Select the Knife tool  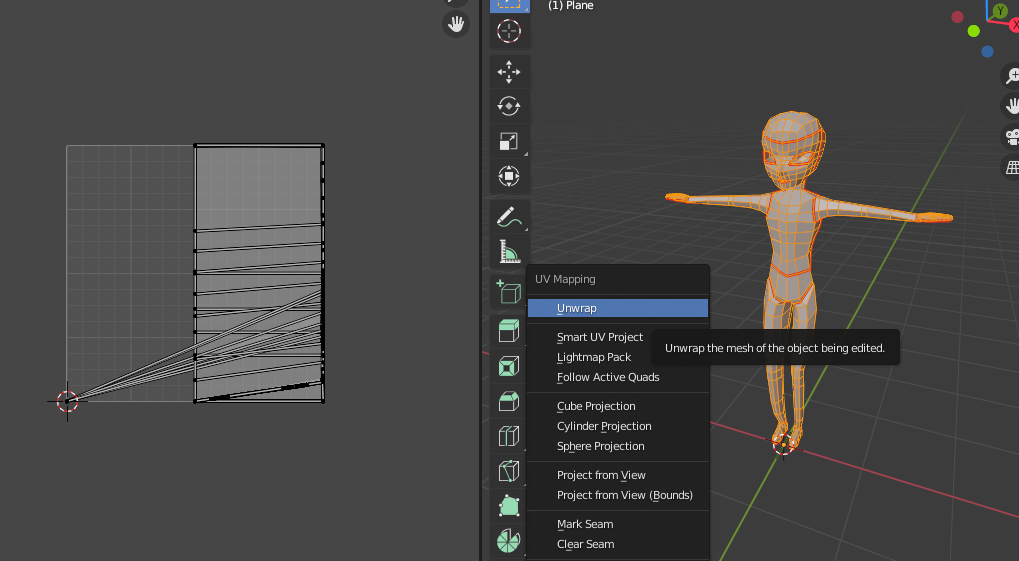[x=509, y=471]
